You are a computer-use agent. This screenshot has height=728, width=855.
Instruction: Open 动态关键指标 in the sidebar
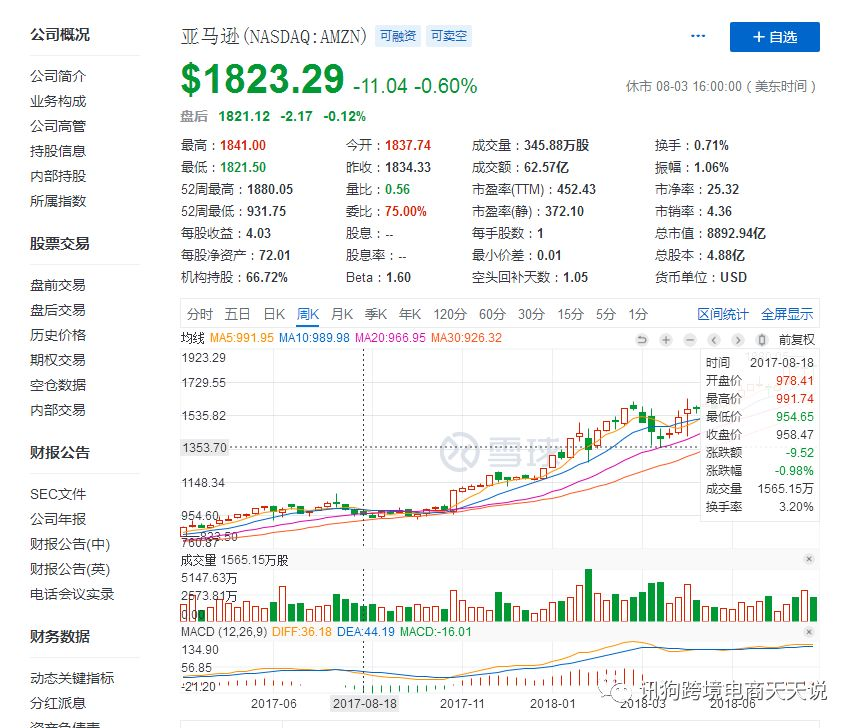(x=72, y=678)
